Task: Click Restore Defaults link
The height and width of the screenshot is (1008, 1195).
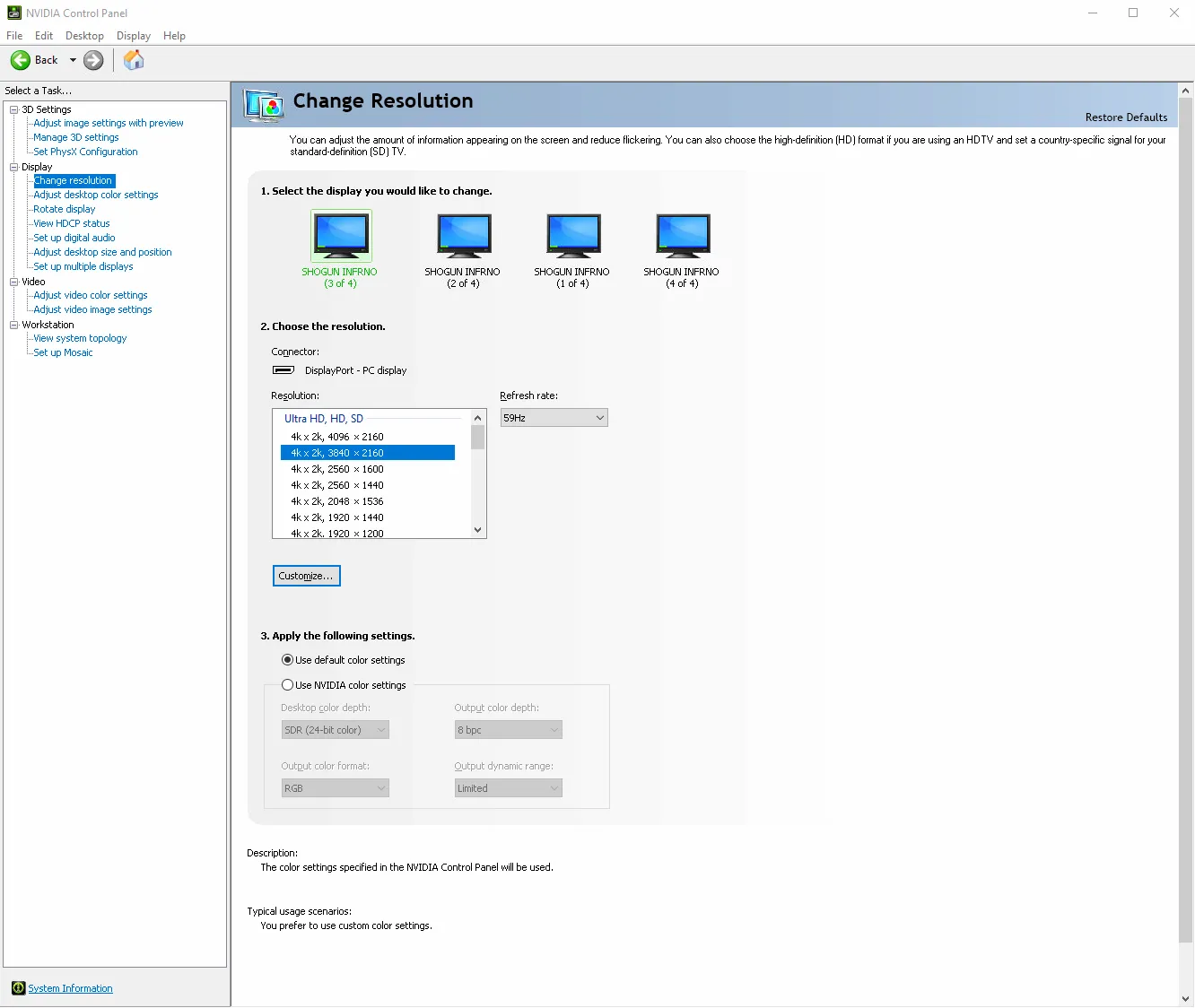Action: (1126, 117)
